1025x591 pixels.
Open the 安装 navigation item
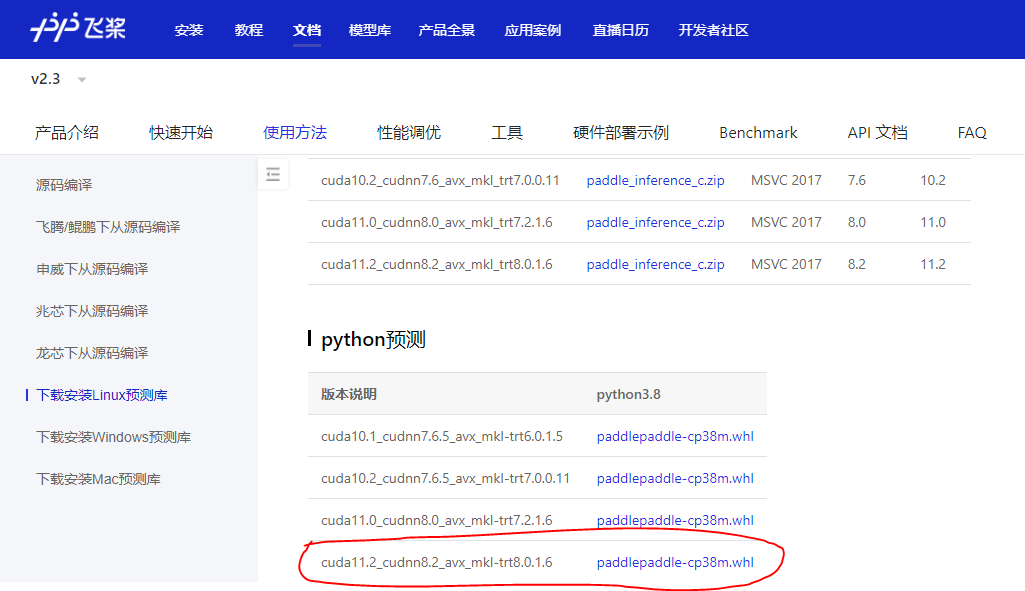coord(189,30)
